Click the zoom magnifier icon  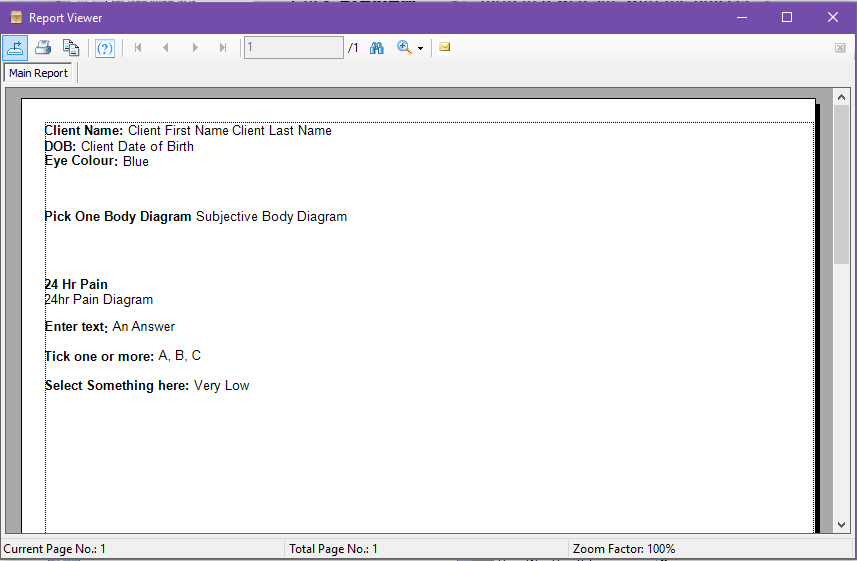(404, 47)
